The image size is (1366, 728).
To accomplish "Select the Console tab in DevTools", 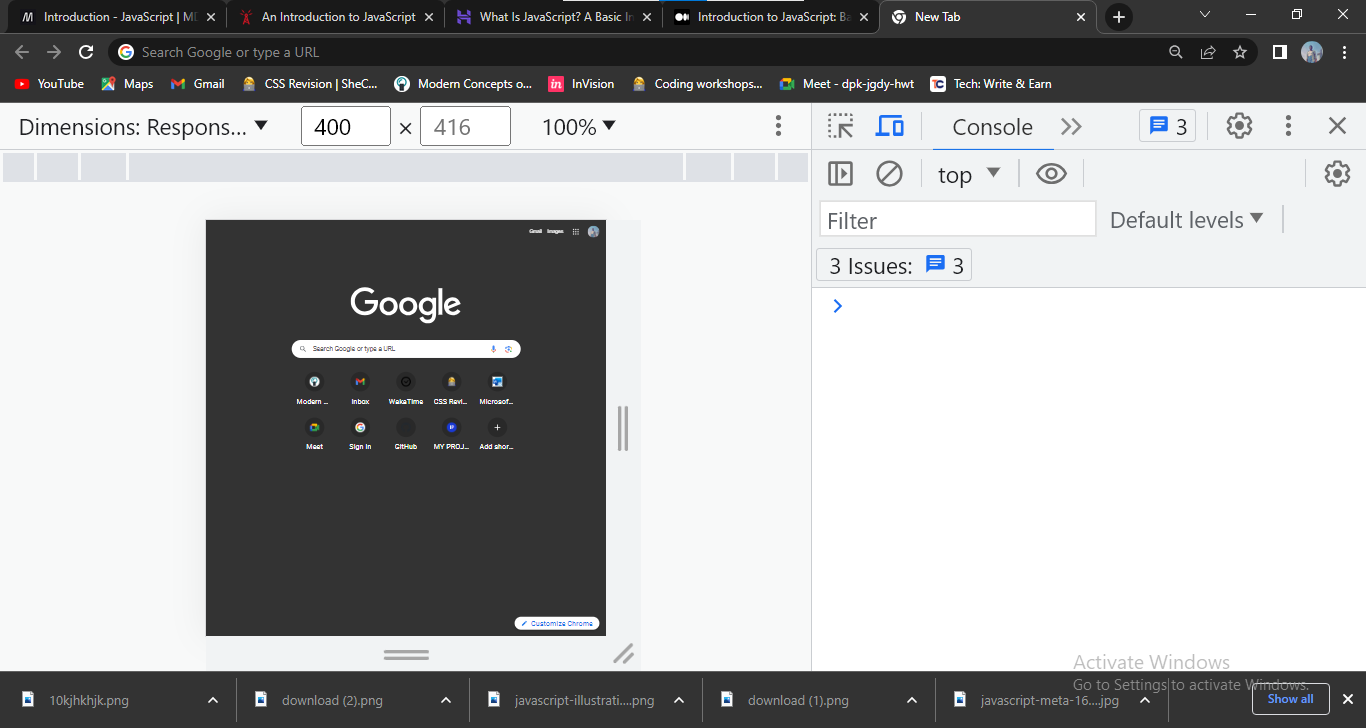I will click(992, 127).
